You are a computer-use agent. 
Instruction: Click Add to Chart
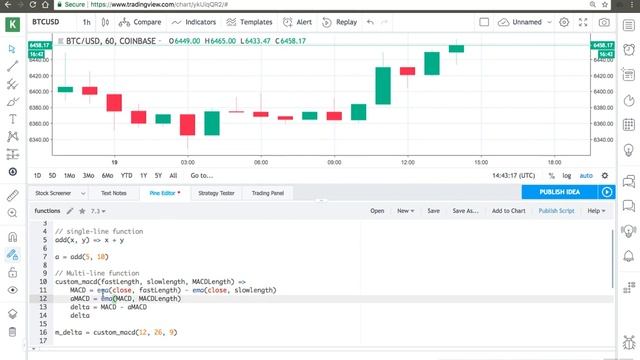coord(509,211)
